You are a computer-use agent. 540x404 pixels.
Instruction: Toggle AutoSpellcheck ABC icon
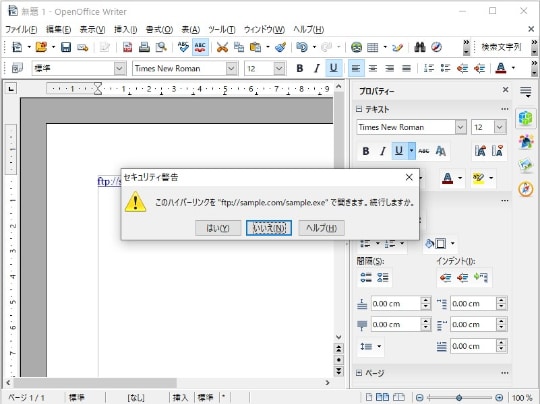point(200,47)
